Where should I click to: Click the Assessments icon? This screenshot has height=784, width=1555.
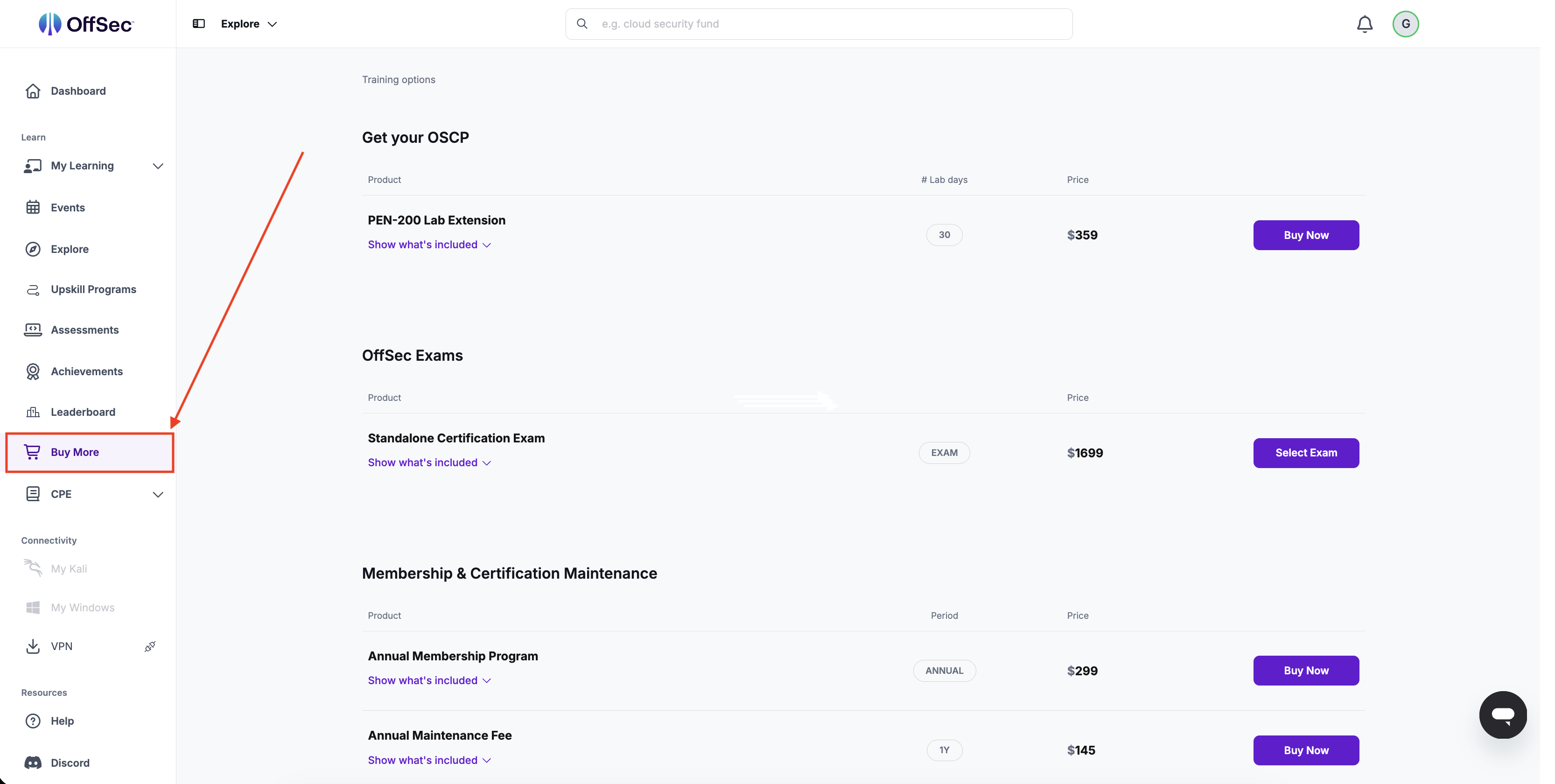coord(33,329)
